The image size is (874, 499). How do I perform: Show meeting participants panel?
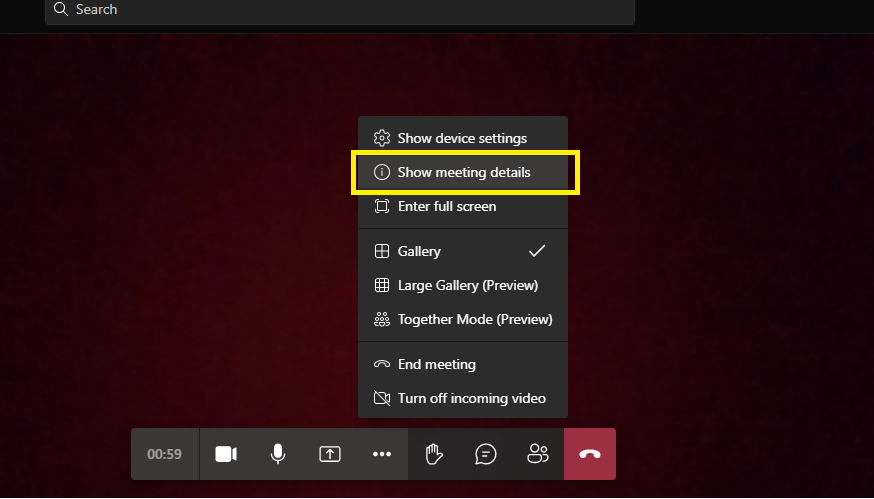click(x=538, y=454)
